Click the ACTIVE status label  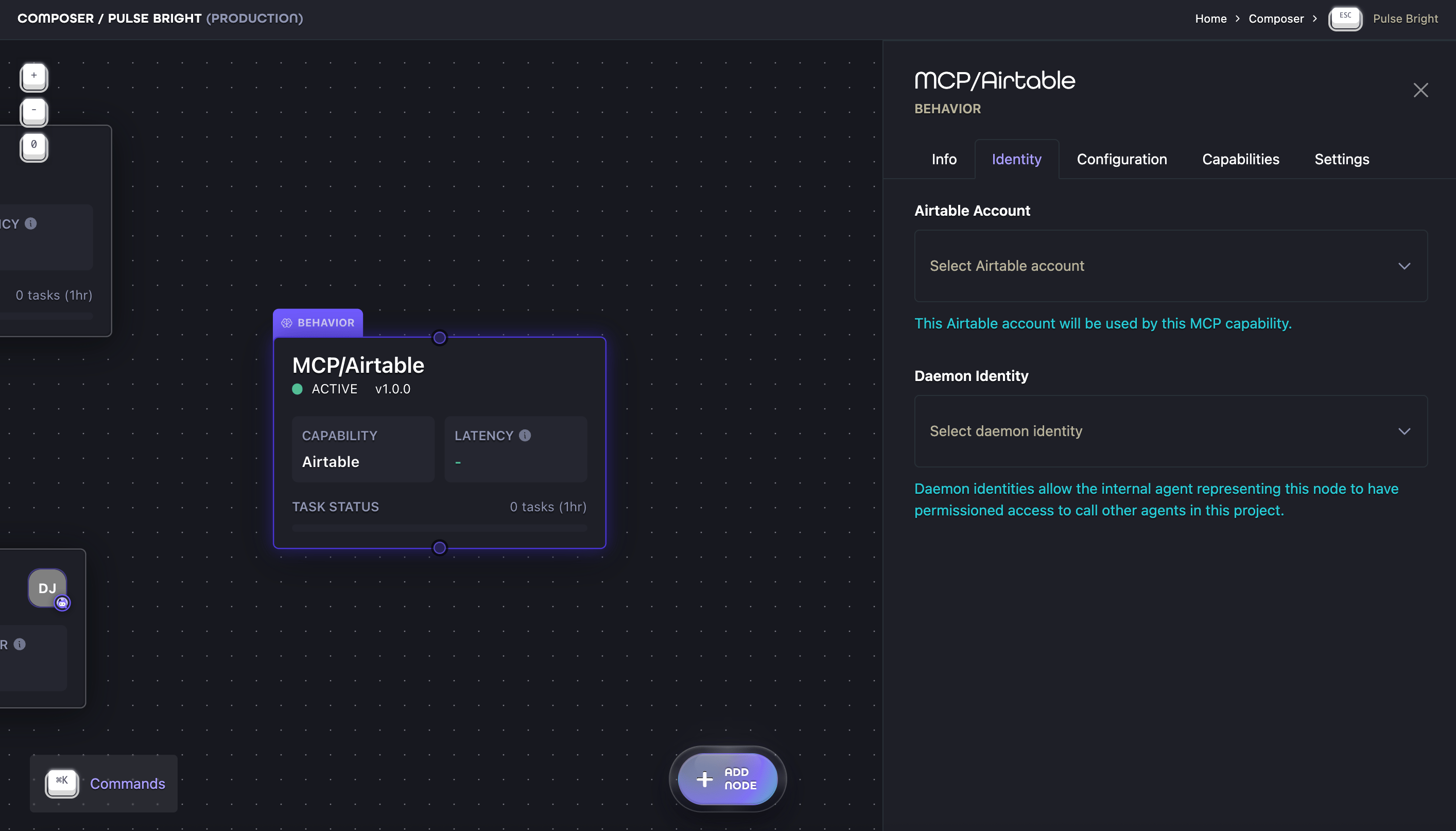click(334, 389)
